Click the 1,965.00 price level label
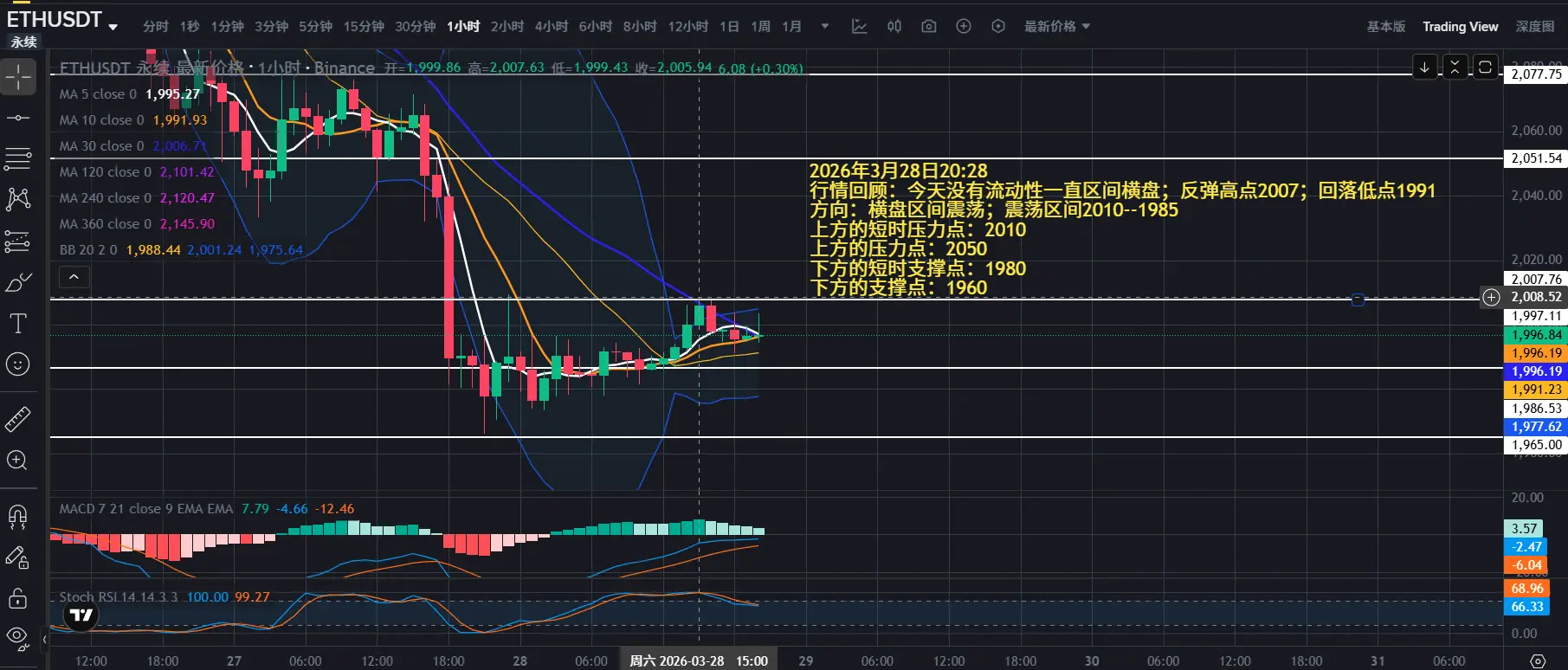The width and height of the screenshot is (1568, 670). [1536, 445]
